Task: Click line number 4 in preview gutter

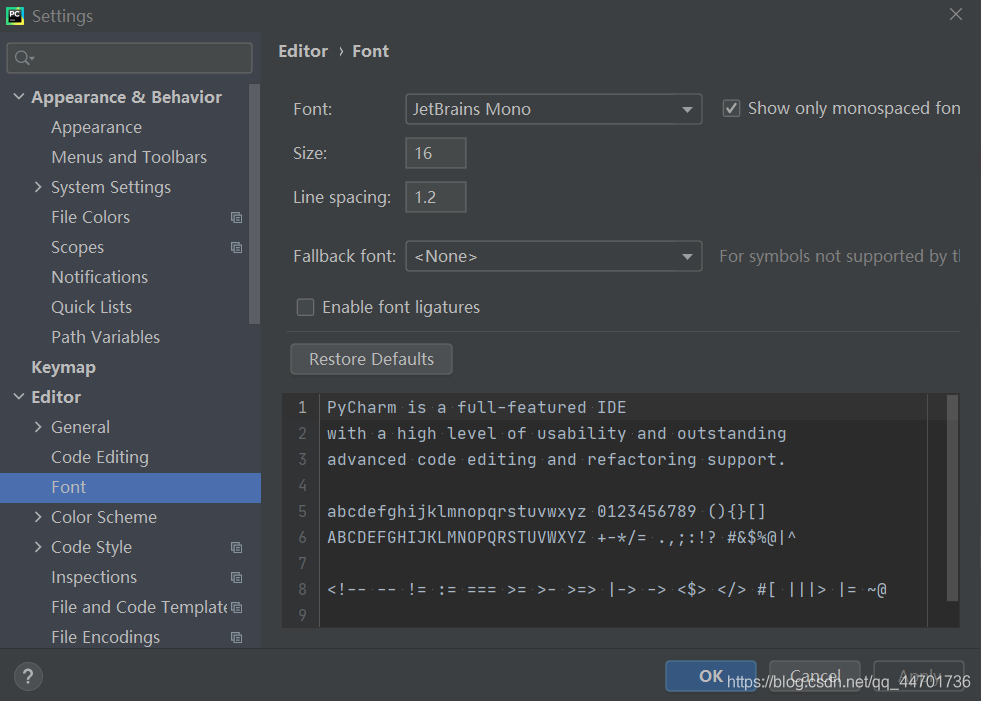Action: pos(302,485)
